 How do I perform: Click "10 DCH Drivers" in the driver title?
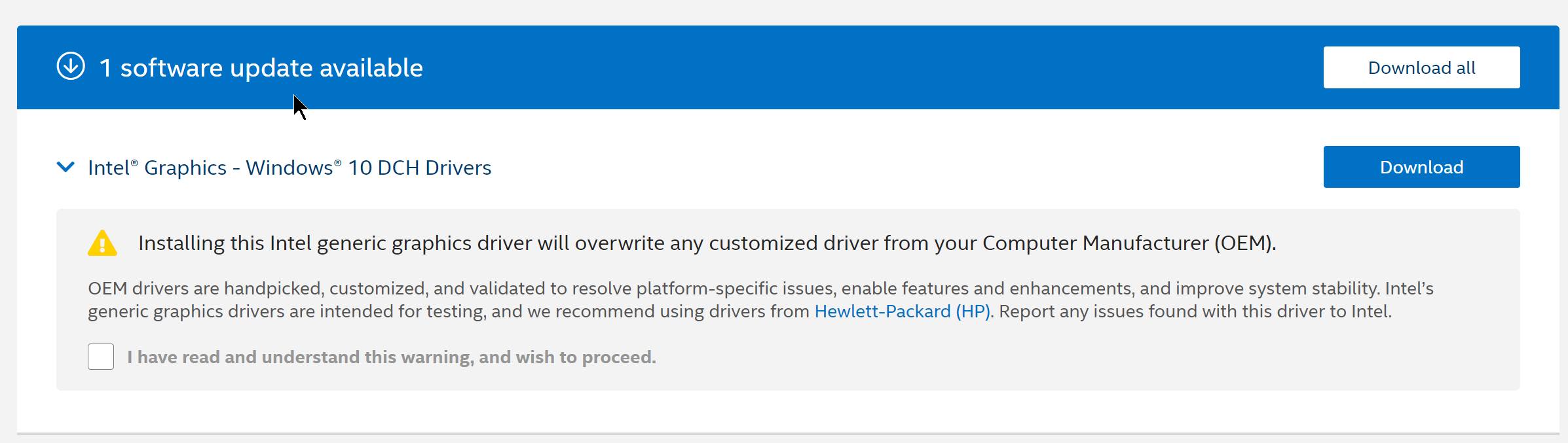pos(419,168)
